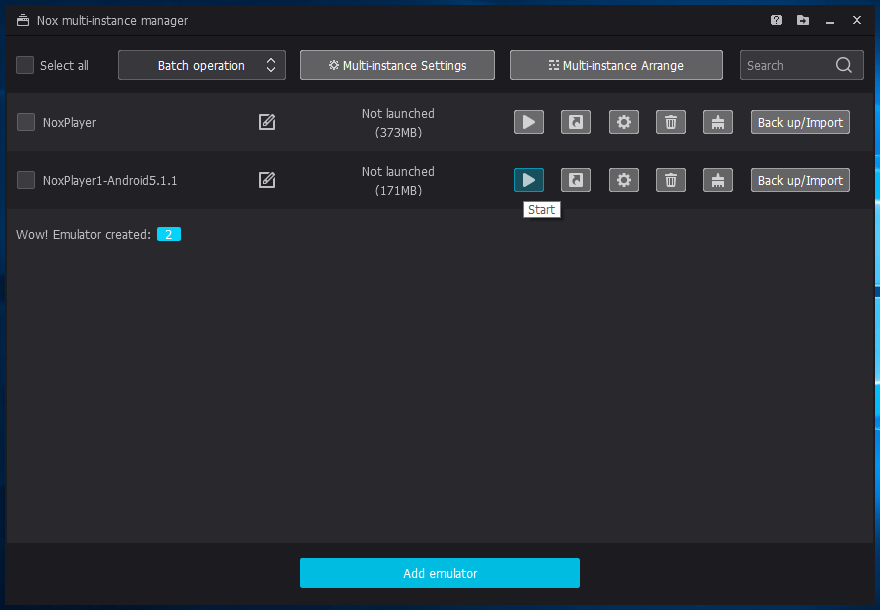Screen dimensions: 880x610
Task: Edit the NoxPlayer1-Android5.1.1 name
Action: pyautogui.click(x=267, y=180)
